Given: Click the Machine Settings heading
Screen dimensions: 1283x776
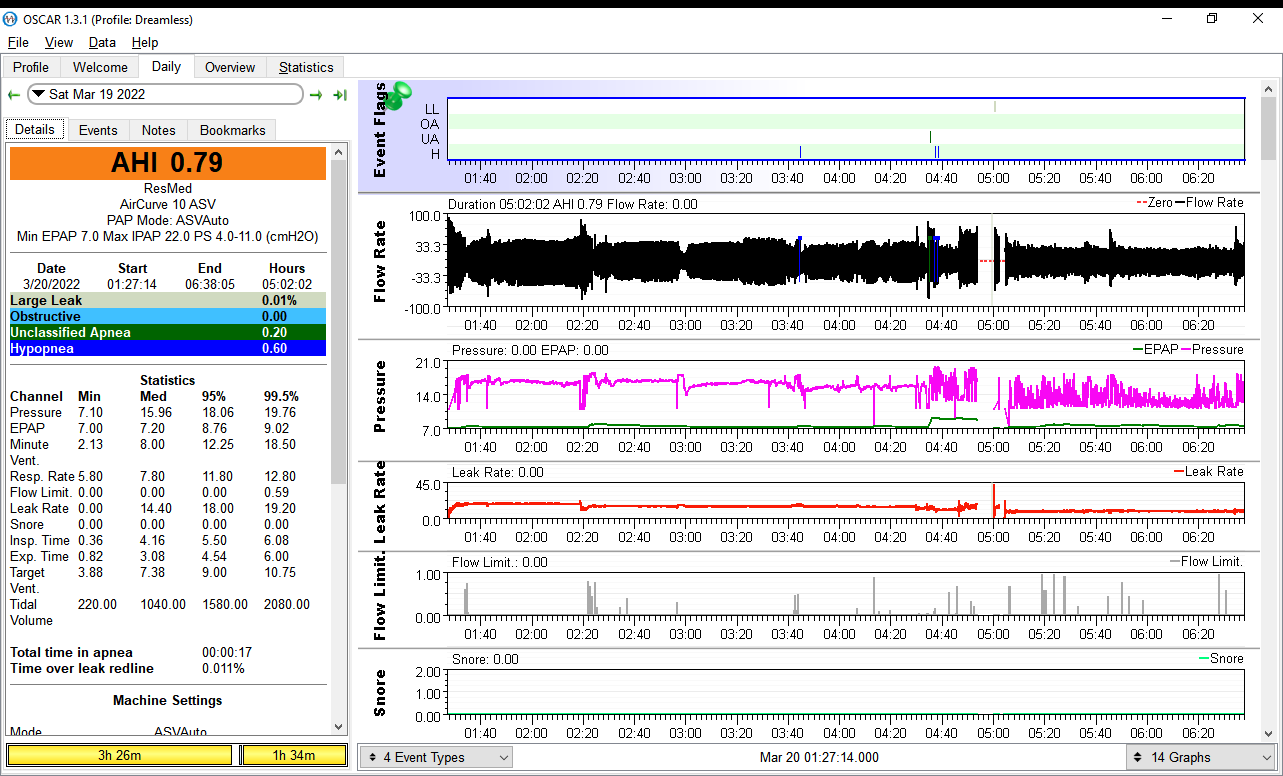Looking at the screenshot, I should point(168,700).
